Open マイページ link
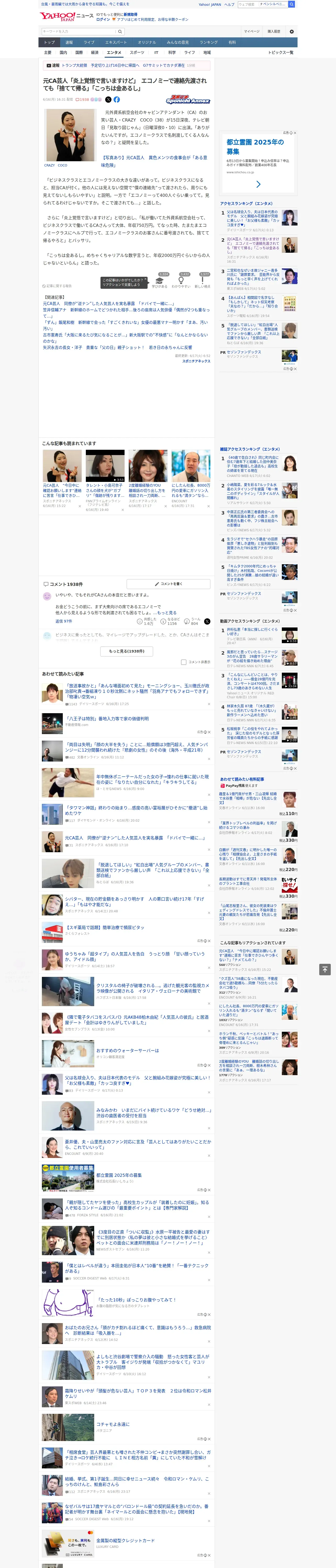 [x=251, y=31]
